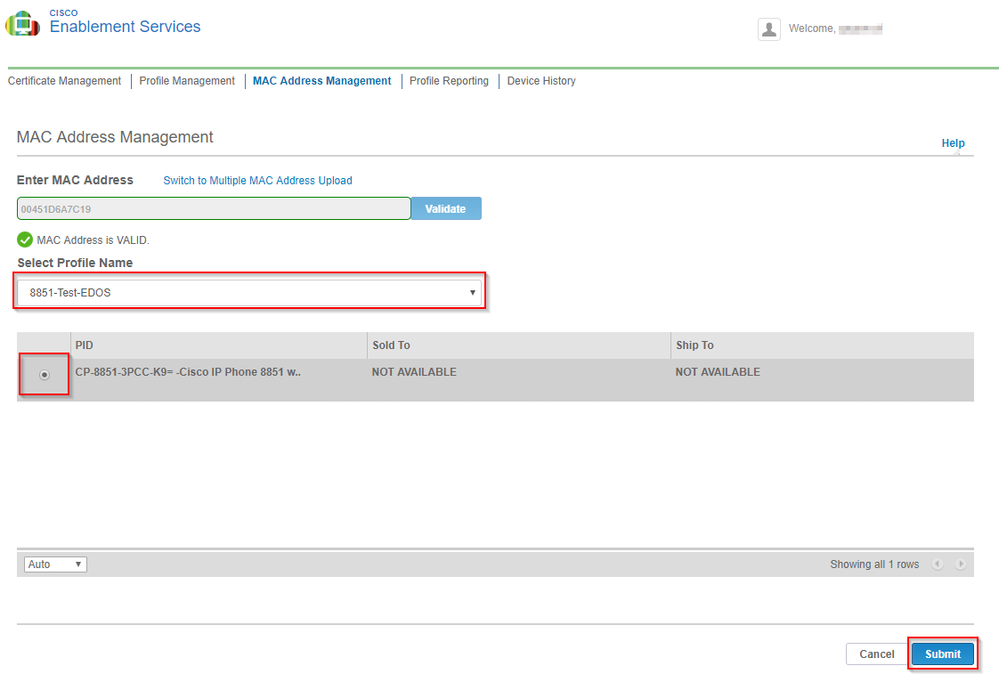
Task: Click the Submit button
Action: coord(942,654)
